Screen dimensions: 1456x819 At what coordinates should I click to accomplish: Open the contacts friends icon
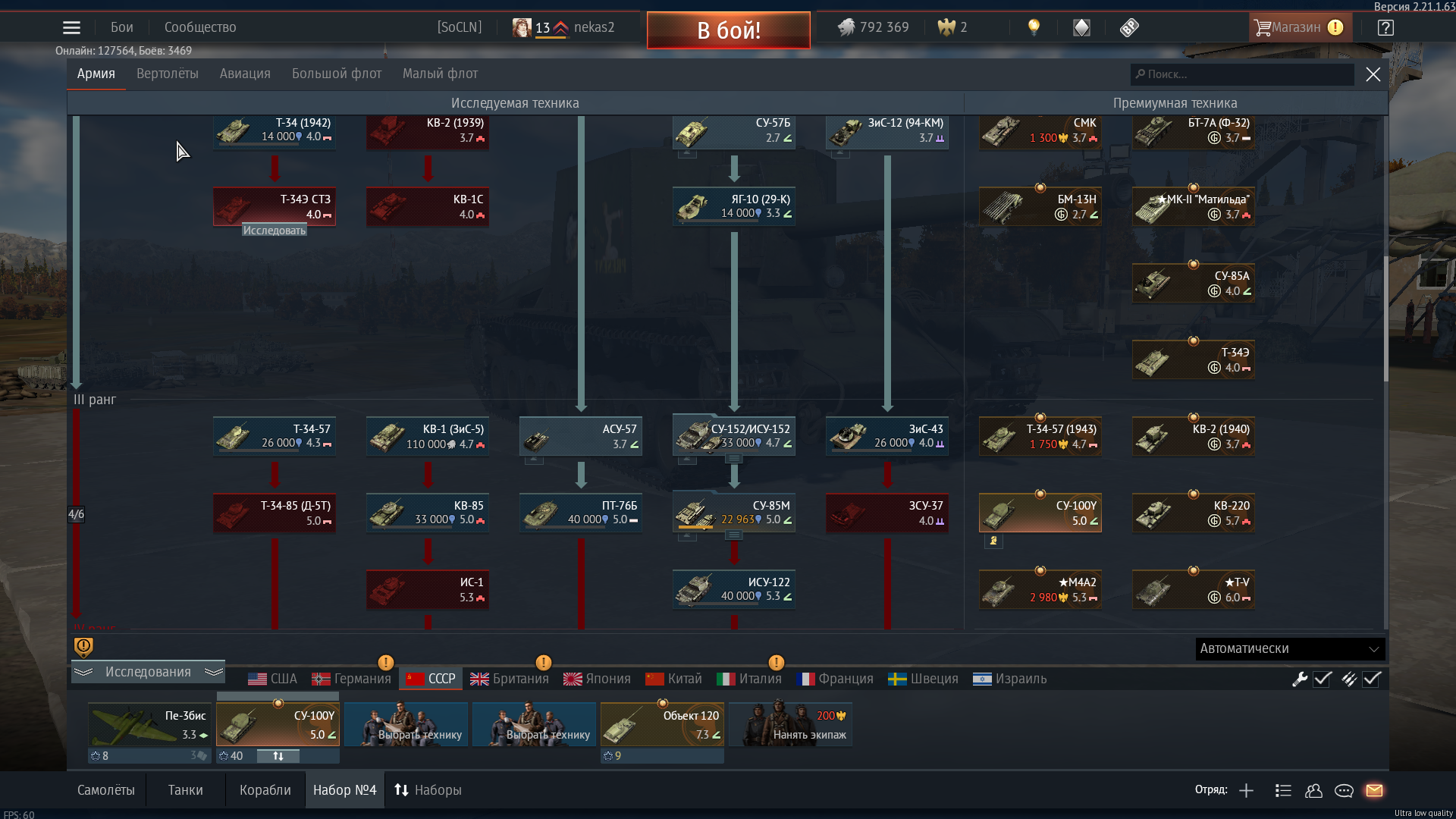(1313, 790)
